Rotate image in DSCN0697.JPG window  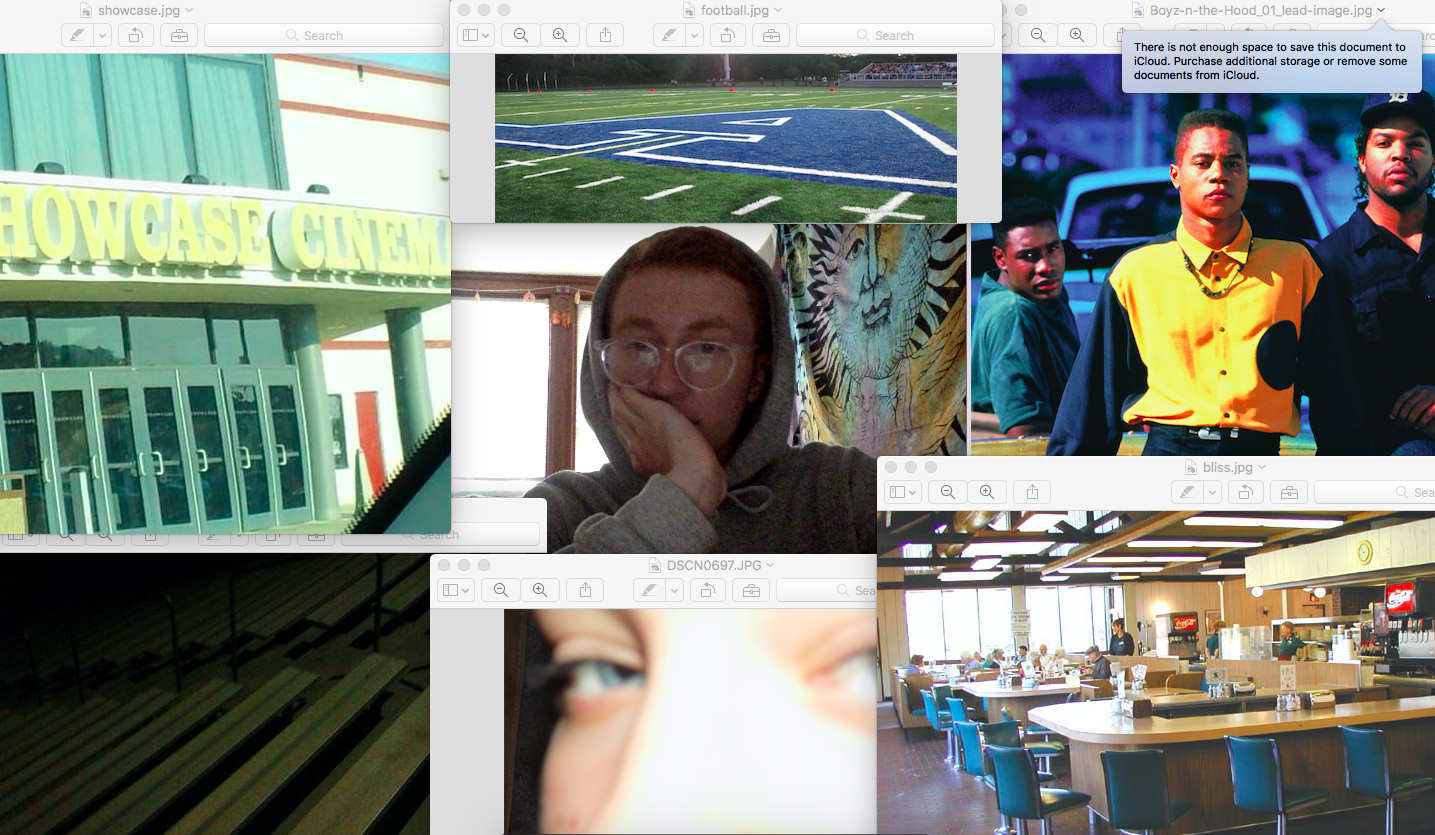pyautogui.click(x=708, y=590)
